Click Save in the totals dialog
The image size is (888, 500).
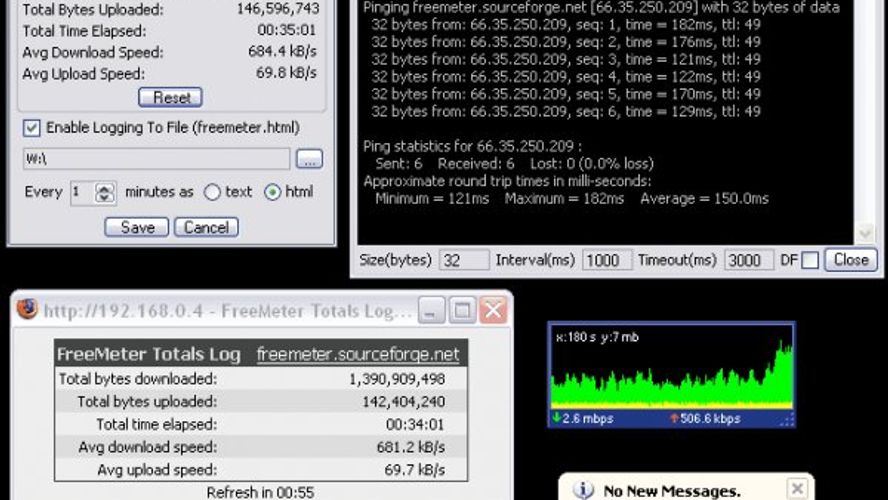(136, 227)
